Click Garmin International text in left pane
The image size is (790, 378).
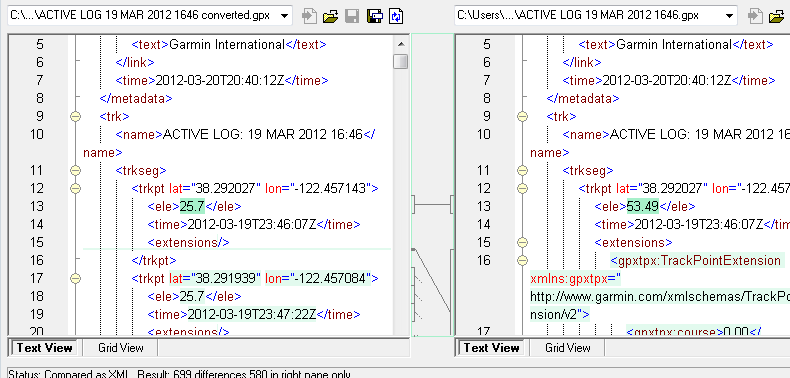click(227, 44)
